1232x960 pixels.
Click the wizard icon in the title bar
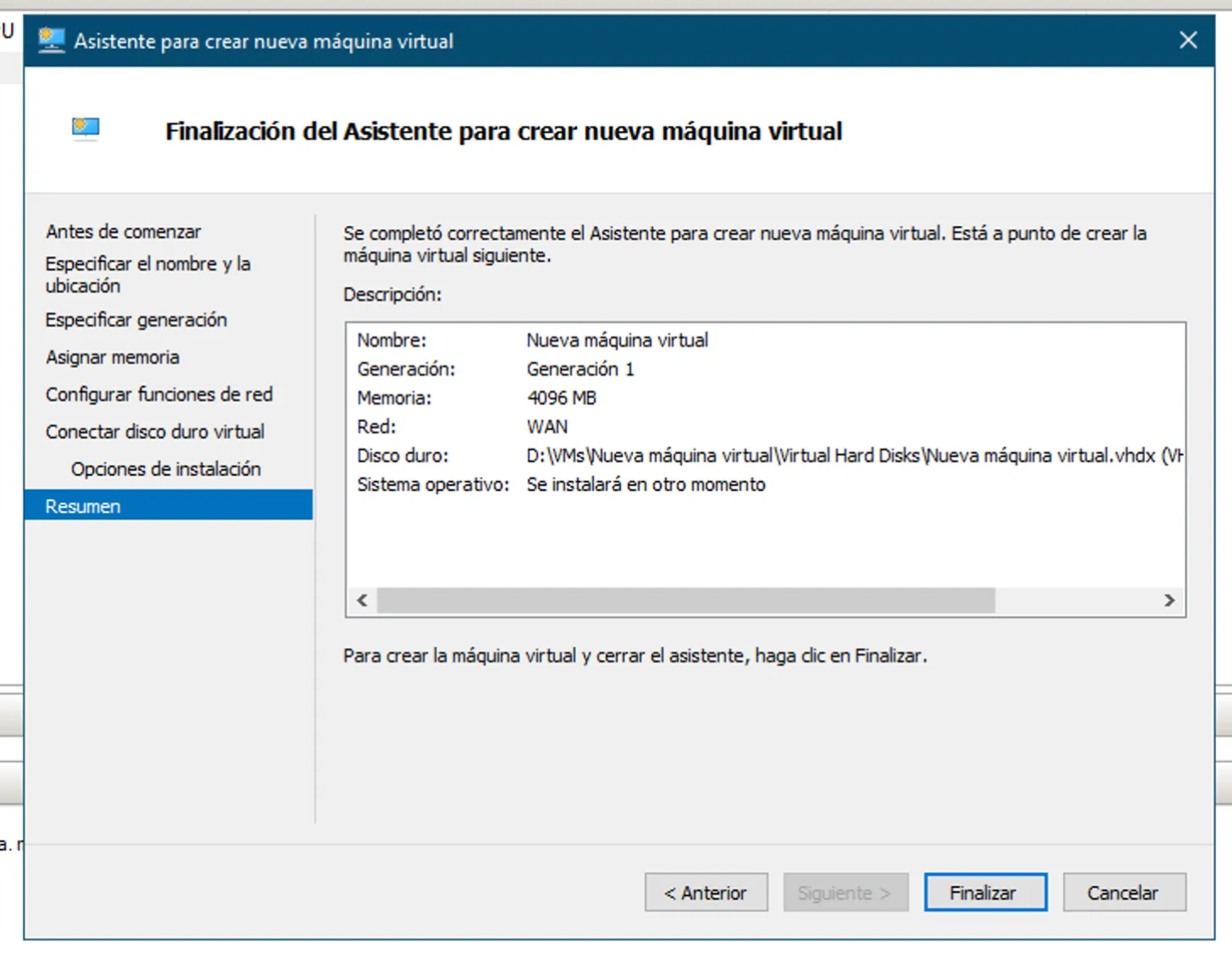tap(52, 41)
